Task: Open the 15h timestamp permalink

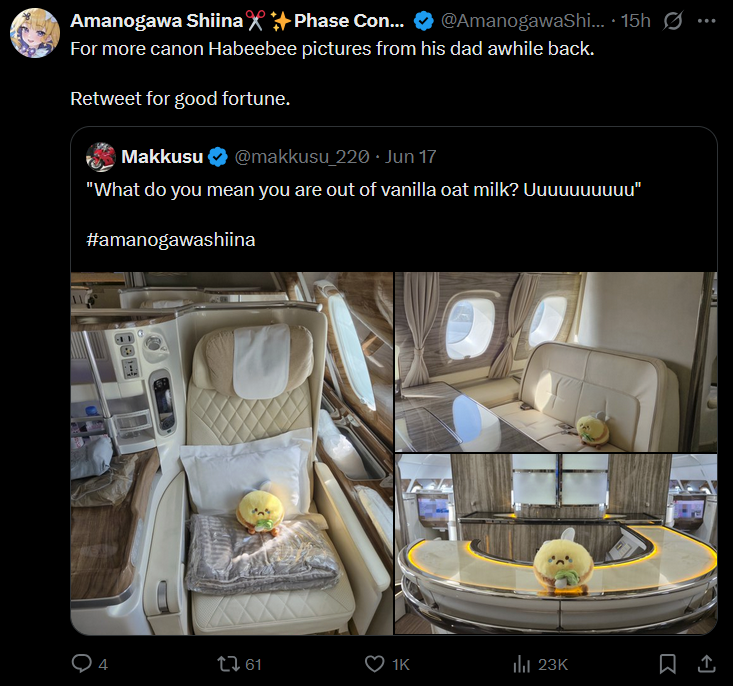Action: tap(634, 20)
